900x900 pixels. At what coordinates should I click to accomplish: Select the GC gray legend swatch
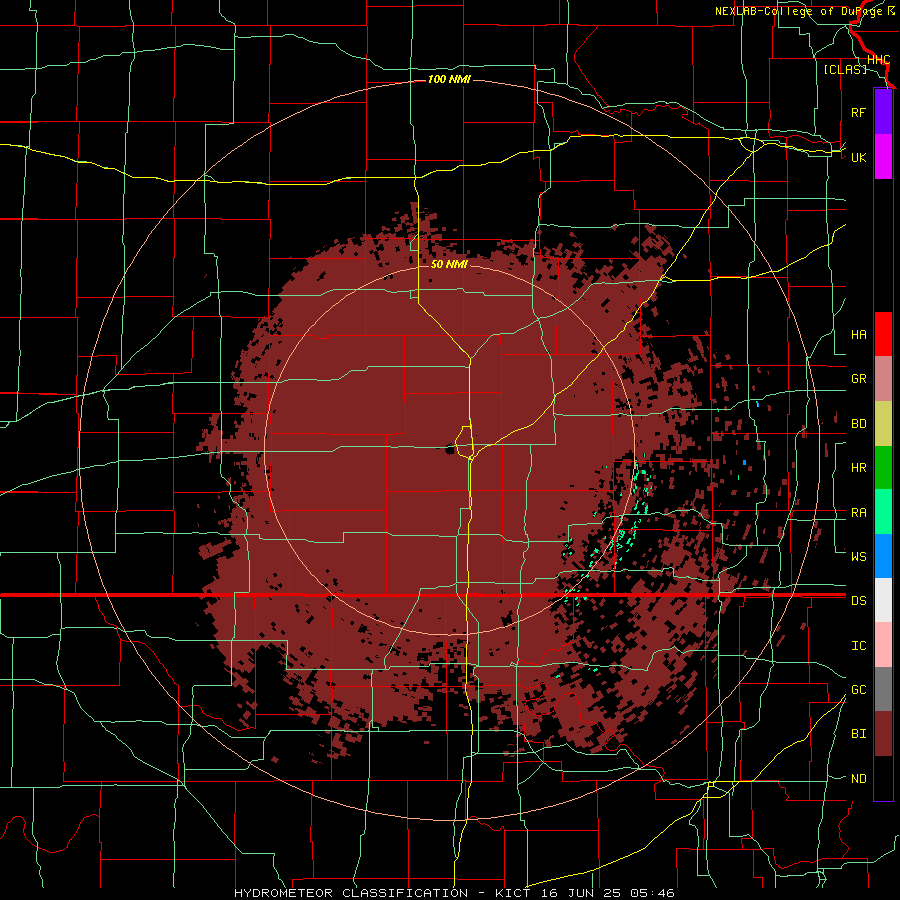(x=883, y=689)
